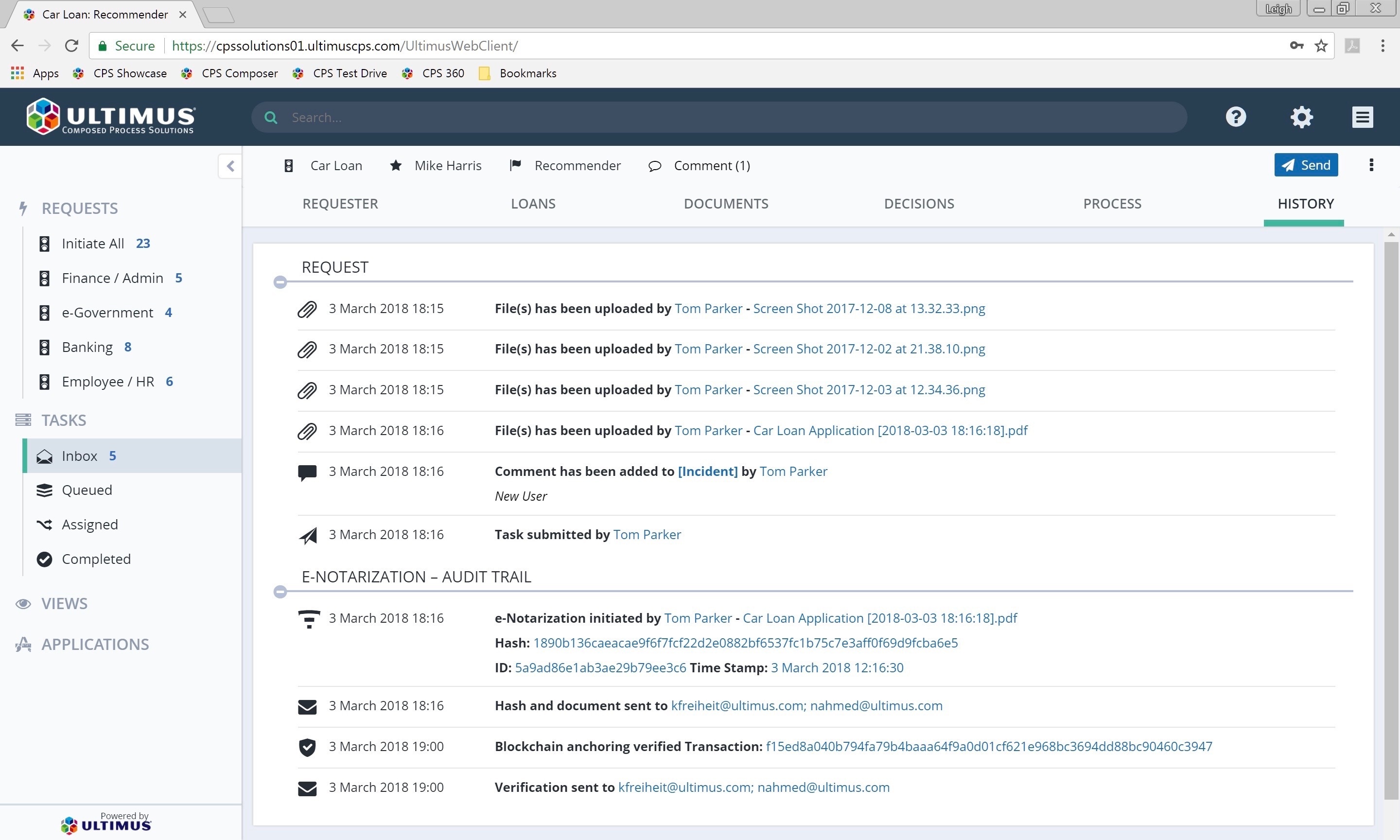
Task: Click the Completed tasks icon
Action: point(44,558)
